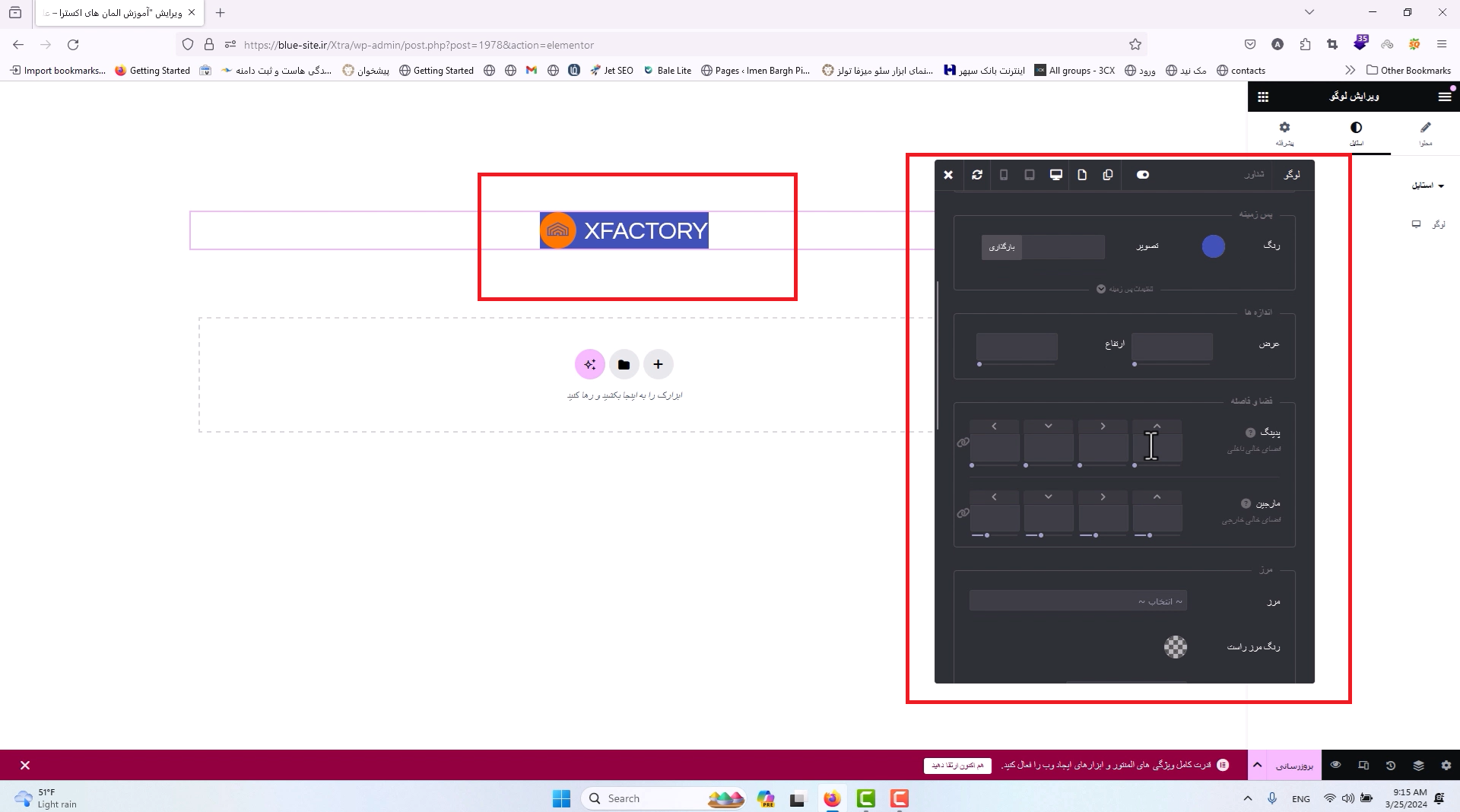Reload the page in Firefox
Image resolution: width=1460 pixels, height=812 pixels.
point(73,45)
